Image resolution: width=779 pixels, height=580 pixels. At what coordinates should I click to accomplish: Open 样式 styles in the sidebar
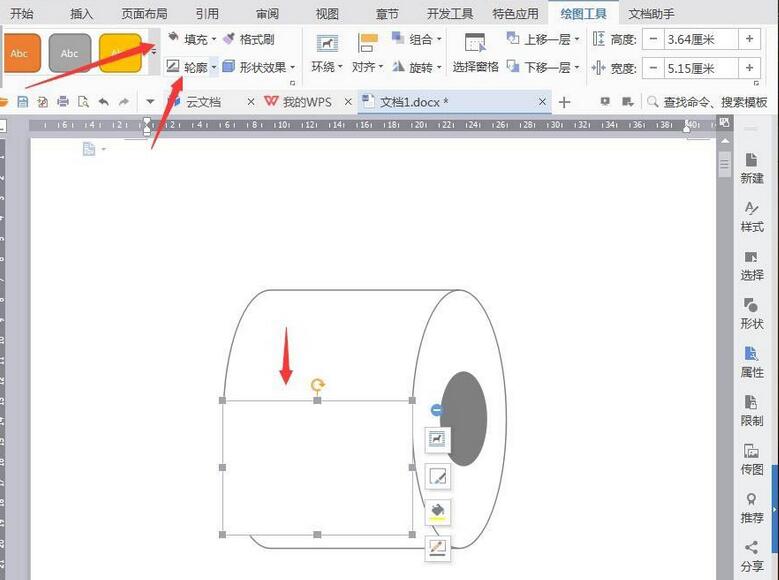751,217
